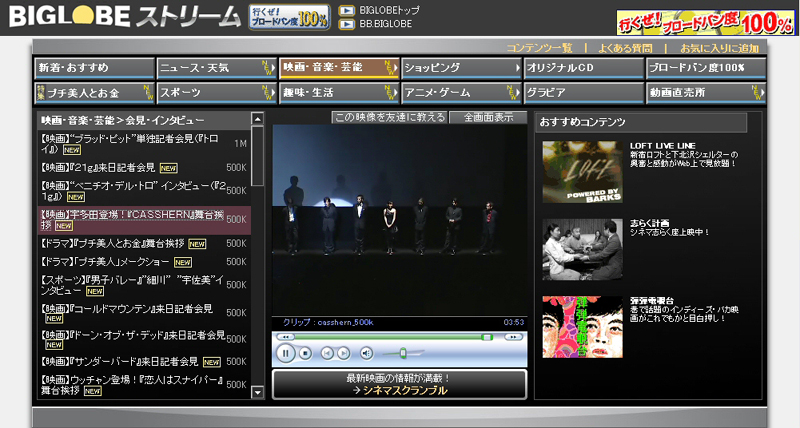
Task: Open コンテンツ一覧 link
Action: click(539, 48)
